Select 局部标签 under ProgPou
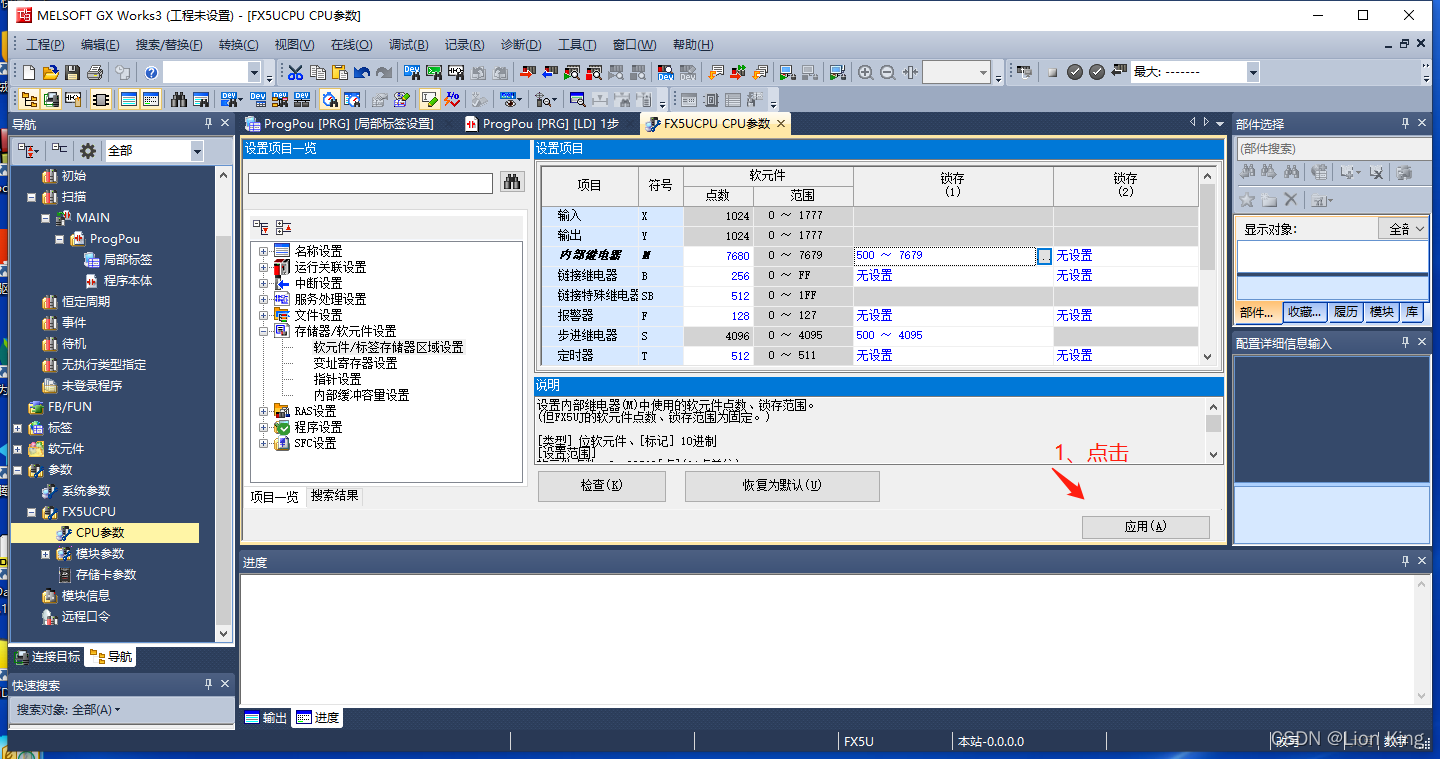1440x759 pixels. coord(128,260)
